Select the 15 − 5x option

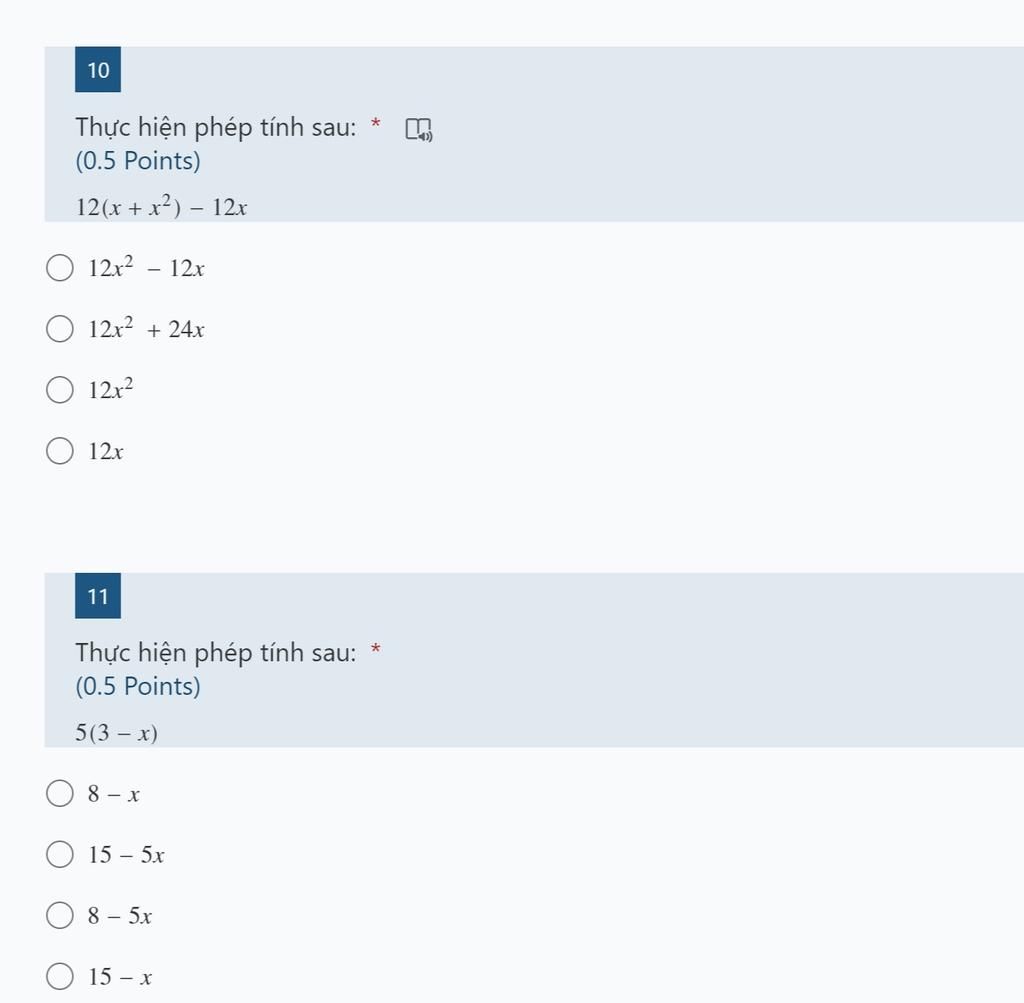click(60, 855)
